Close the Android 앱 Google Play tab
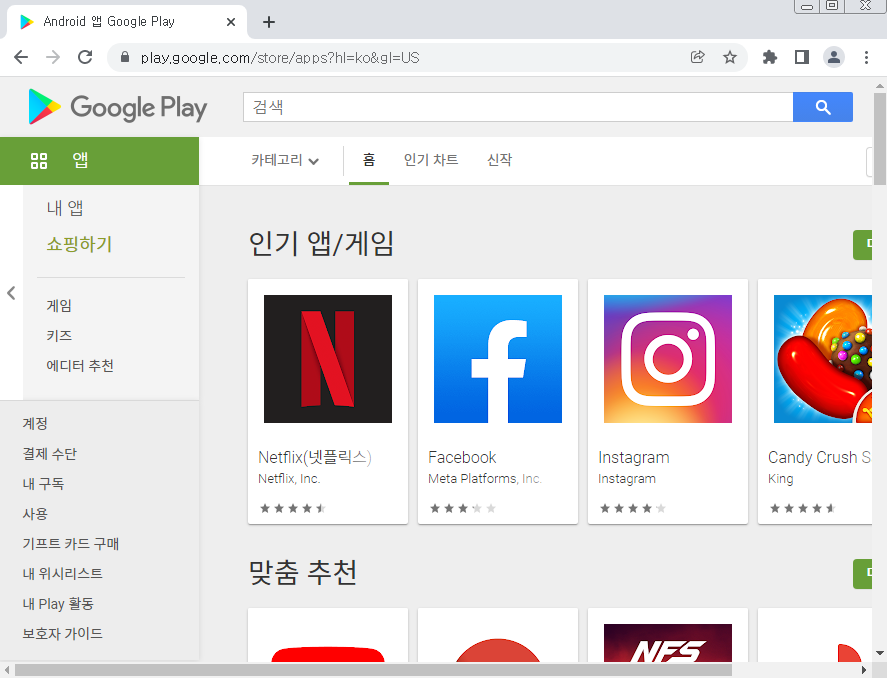The height and width of the screenshot is (678, 887). click(x=231, y=22)
